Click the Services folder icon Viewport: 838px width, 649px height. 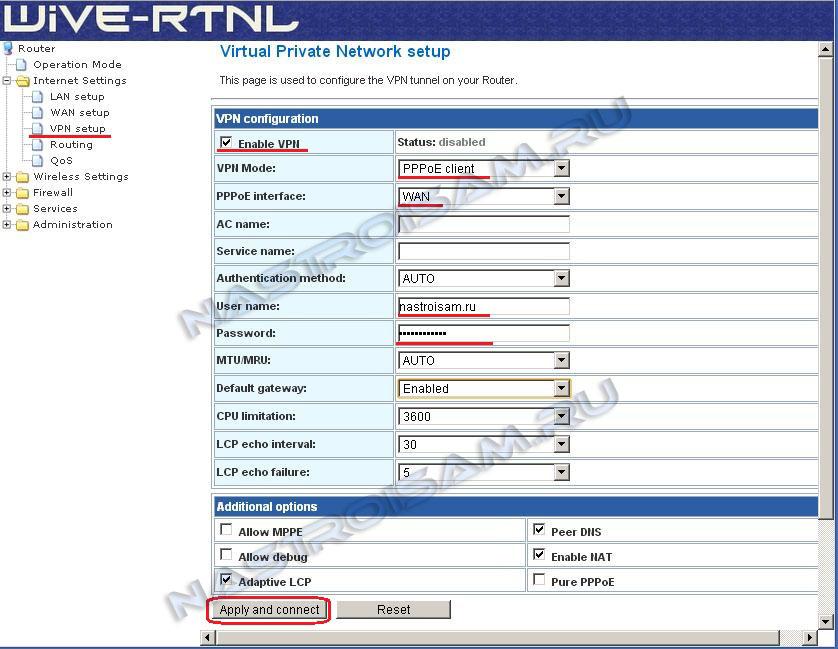pyautogui.click(x=22, y=209)
